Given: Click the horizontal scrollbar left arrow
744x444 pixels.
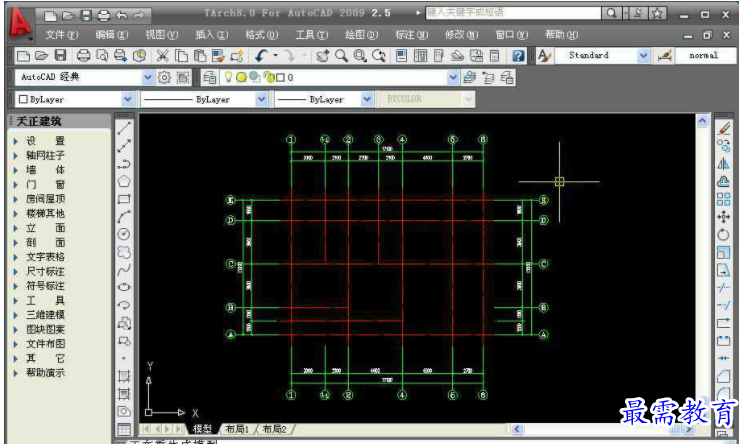Looking at the screenshot, I should tap(517, 429).
